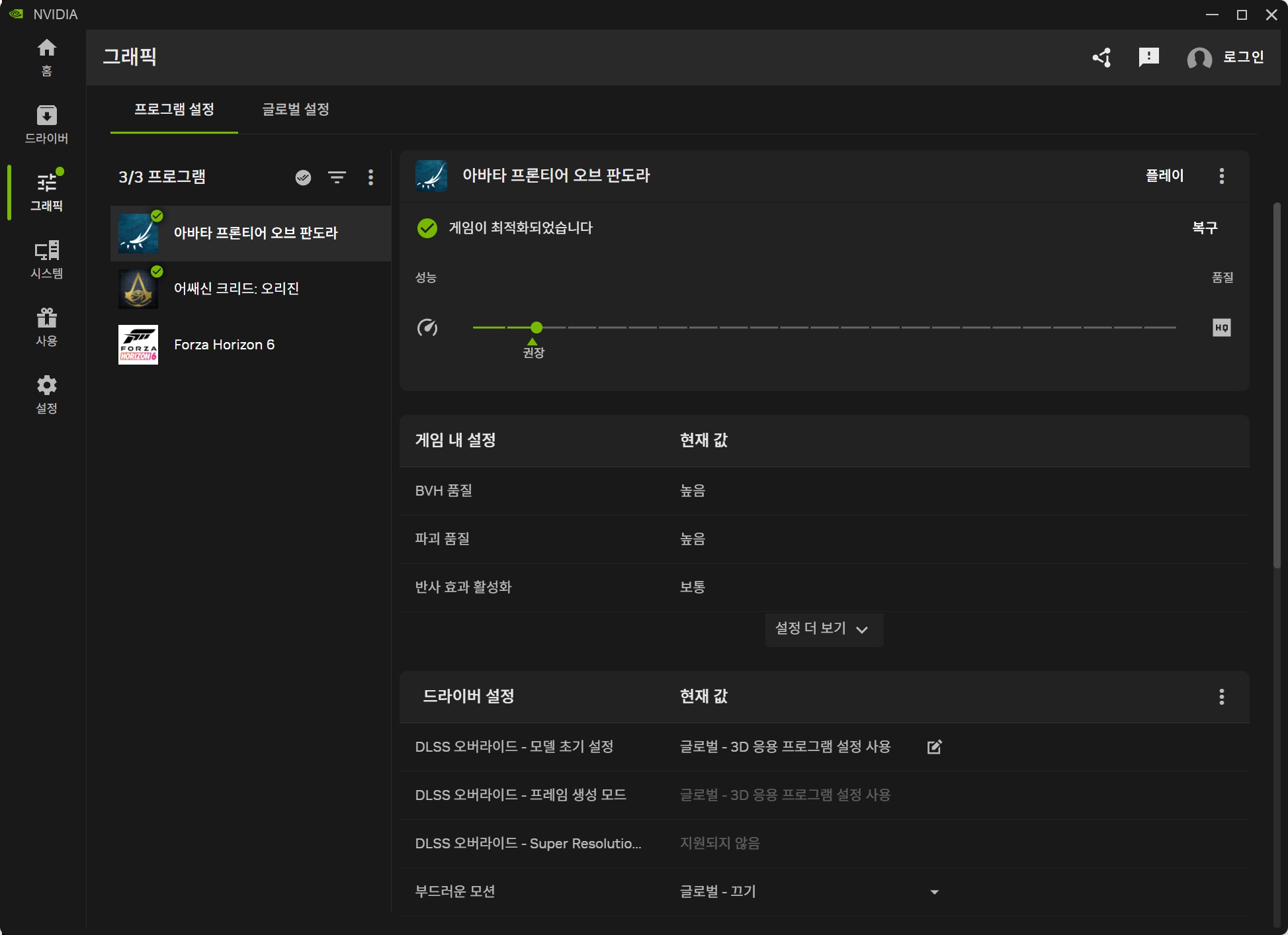Expand 설정 더 보기 settings list

pos(824,629)
